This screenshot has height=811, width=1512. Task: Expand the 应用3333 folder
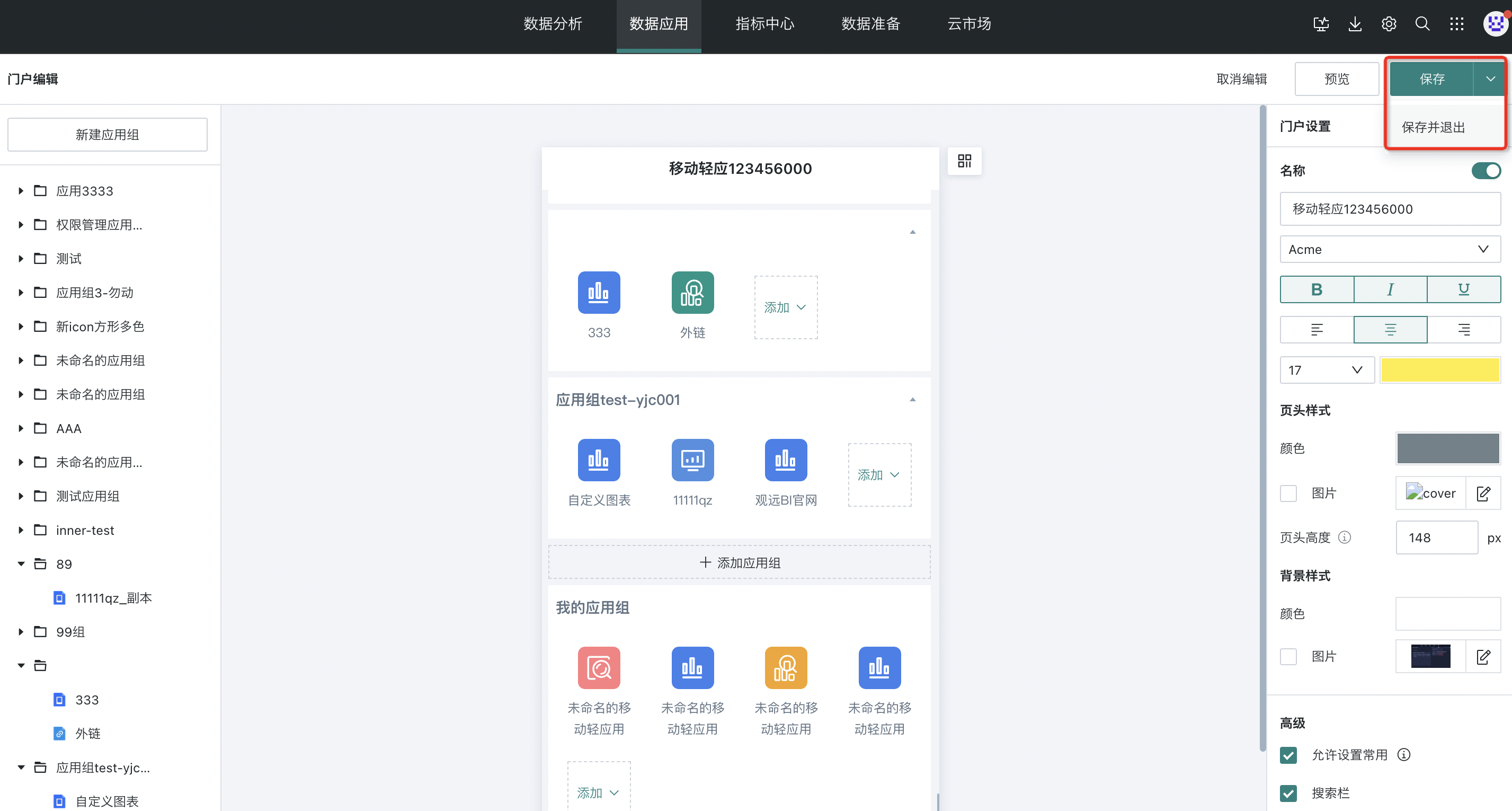point(21,191)
